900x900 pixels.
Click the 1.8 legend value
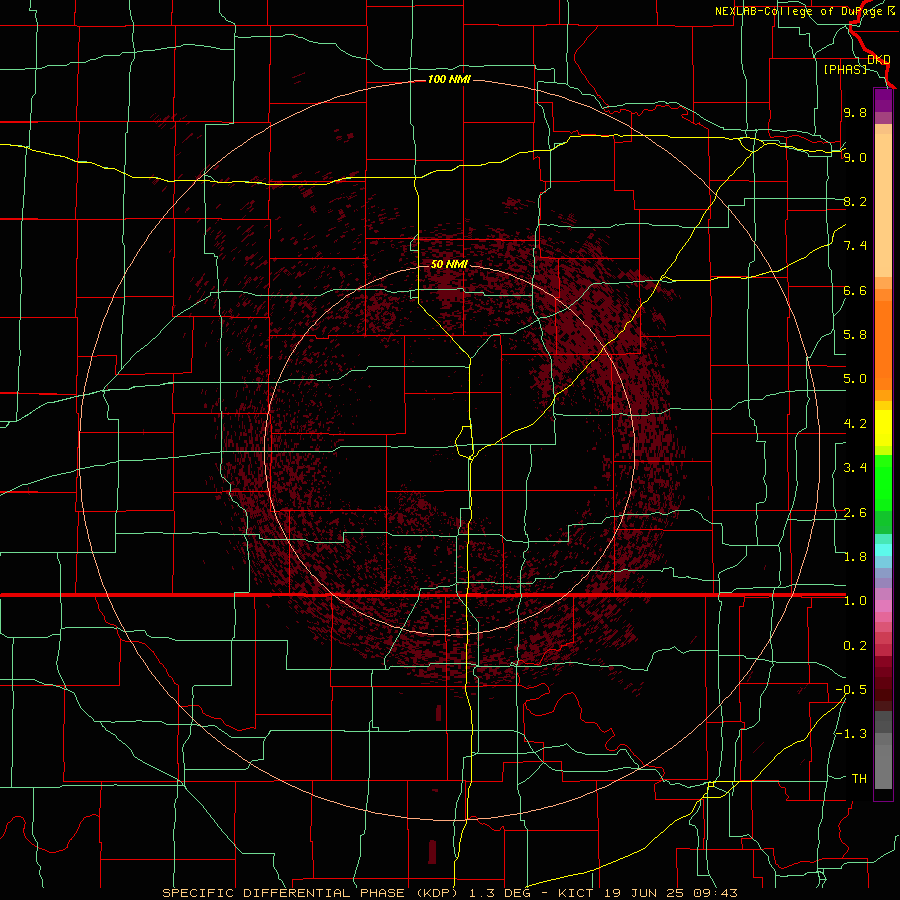855,557
